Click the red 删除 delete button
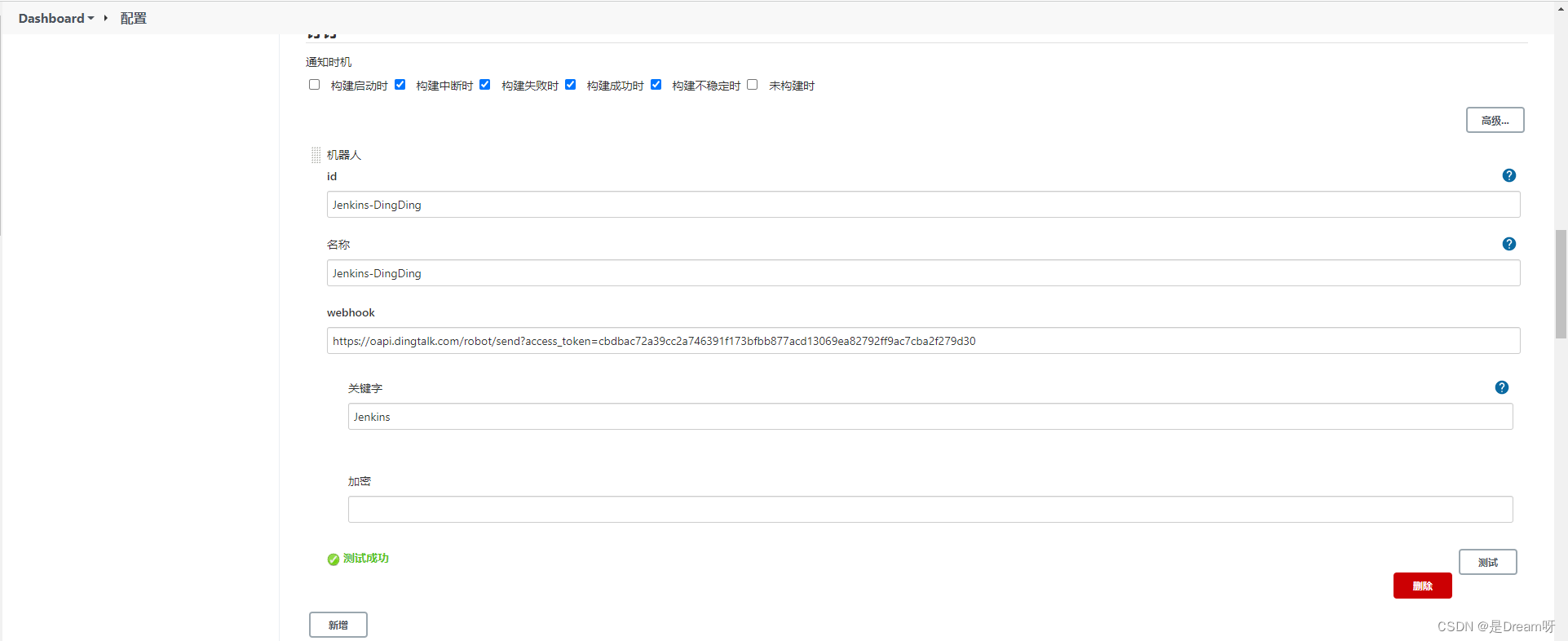Image resolution: width=1568 pixels, height=641 pixels. pyautogui.click(x=1422, y=586)
